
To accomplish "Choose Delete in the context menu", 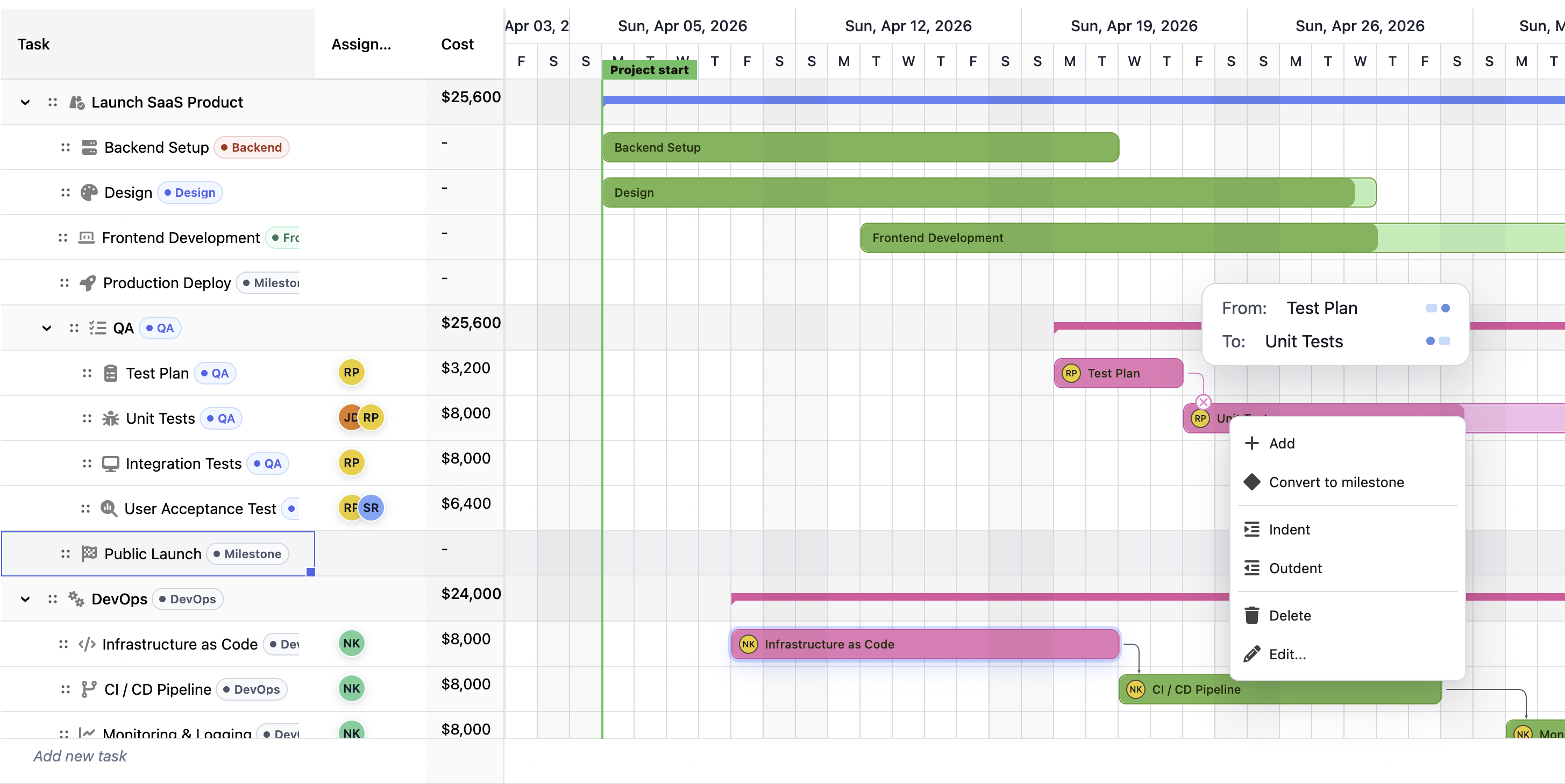I will [x=1348, y=616].
